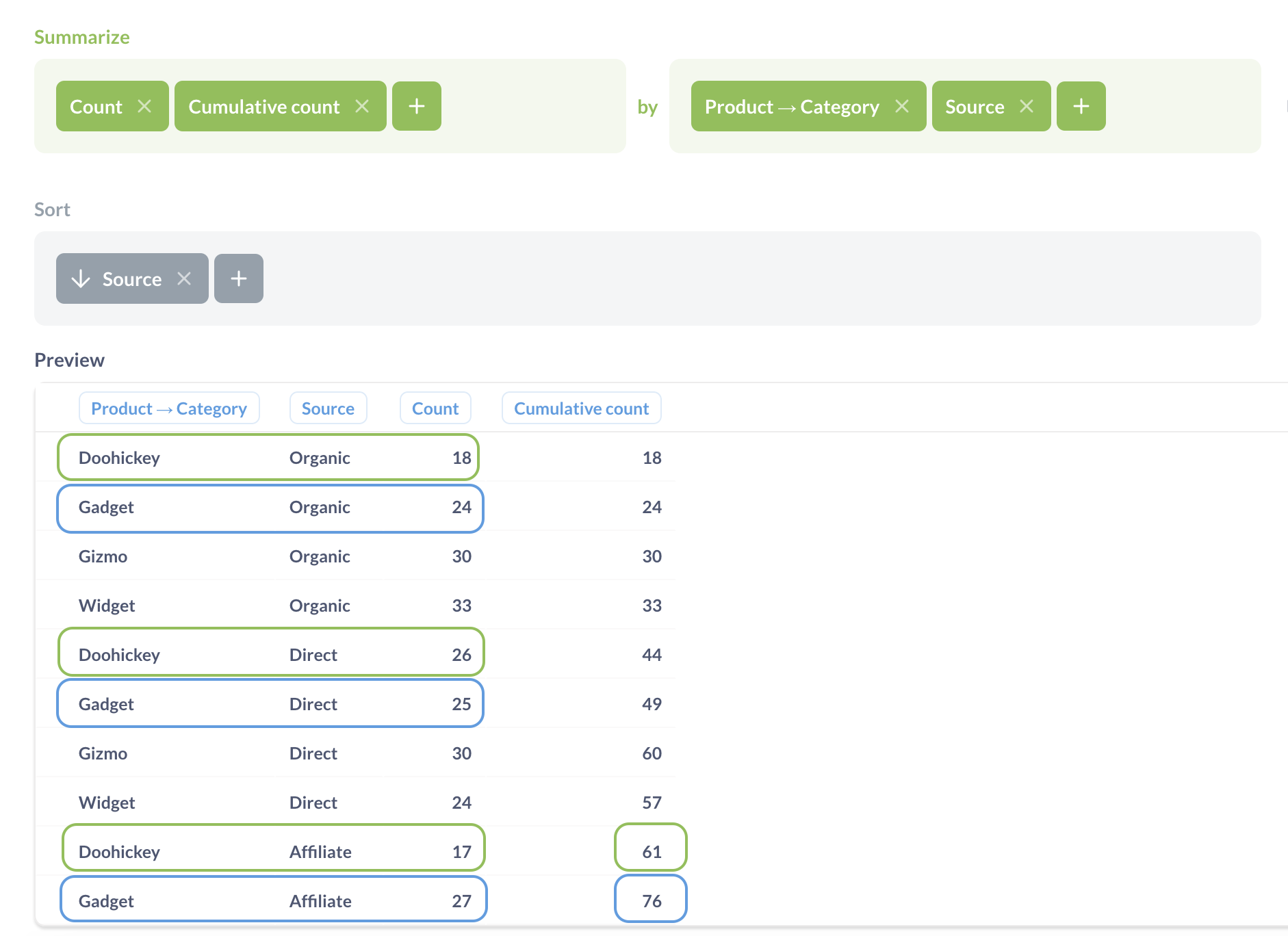Select the Gizmo Organic row in preview

pos(274,556)
